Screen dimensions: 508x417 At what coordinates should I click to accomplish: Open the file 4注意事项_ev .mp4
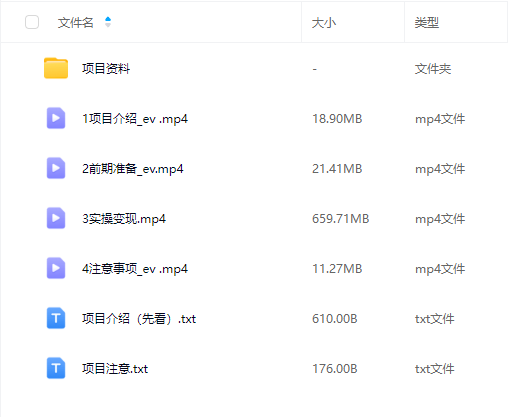pos(135,269)
